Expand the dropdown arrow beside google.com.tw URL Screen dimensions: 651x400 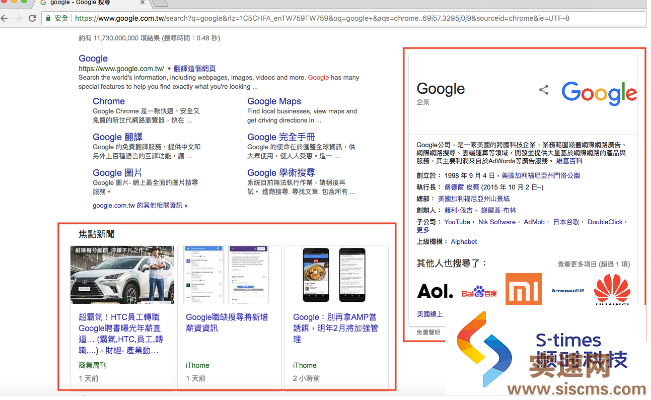click(x=169, y=69)
